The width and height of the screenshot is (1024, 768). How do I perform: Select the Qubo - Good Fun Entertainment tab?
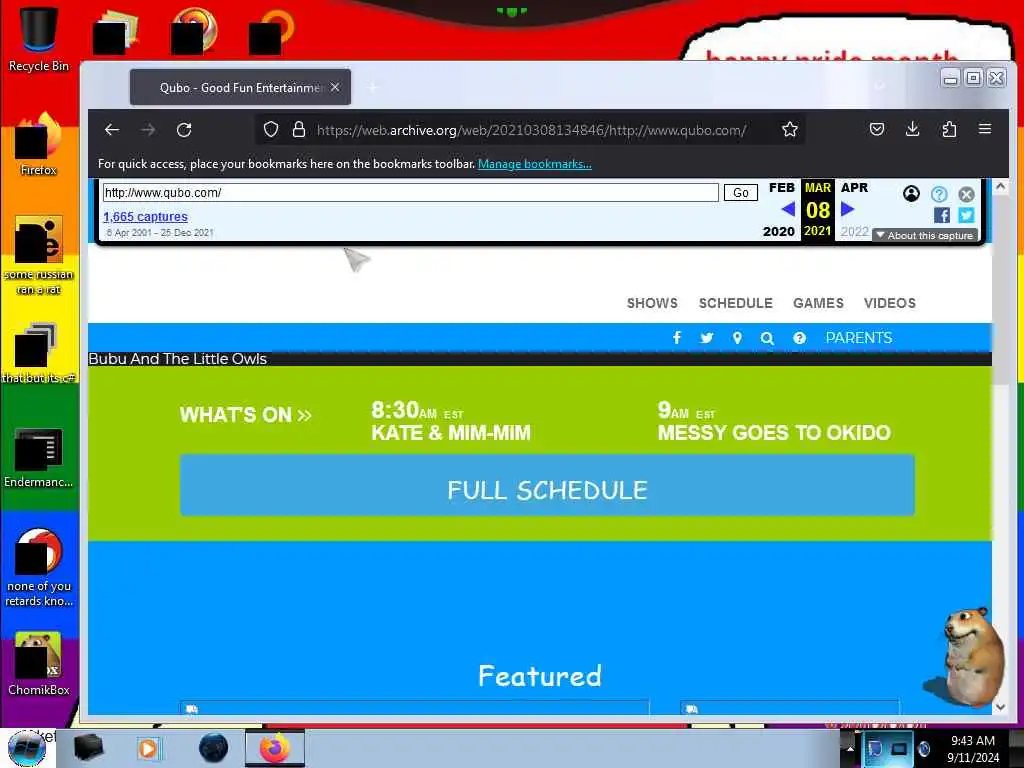(240, 87)
